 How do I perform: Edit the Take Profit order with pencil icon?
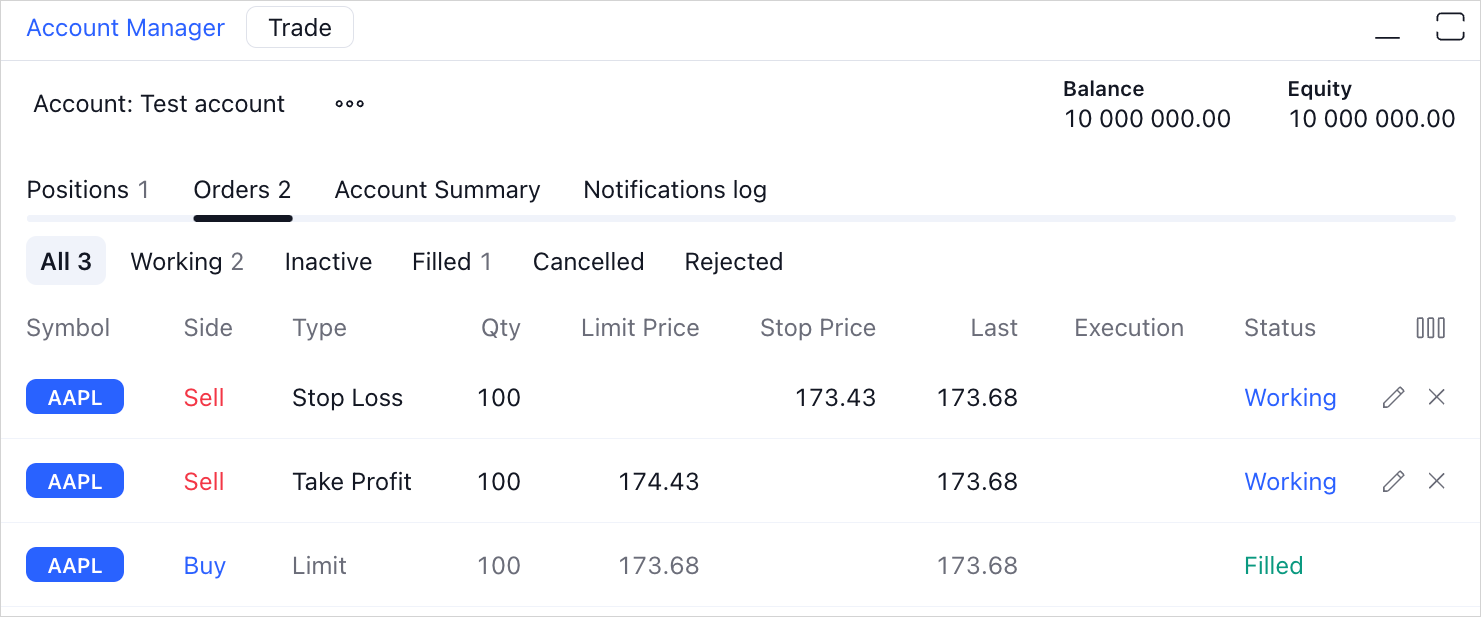[x=1393, y=482]
